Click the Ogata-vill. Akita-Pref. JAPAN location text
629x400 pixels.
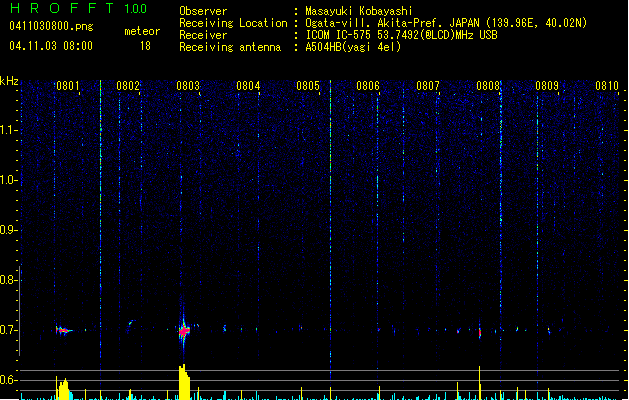pyautogui.click(x=446, y=23)
